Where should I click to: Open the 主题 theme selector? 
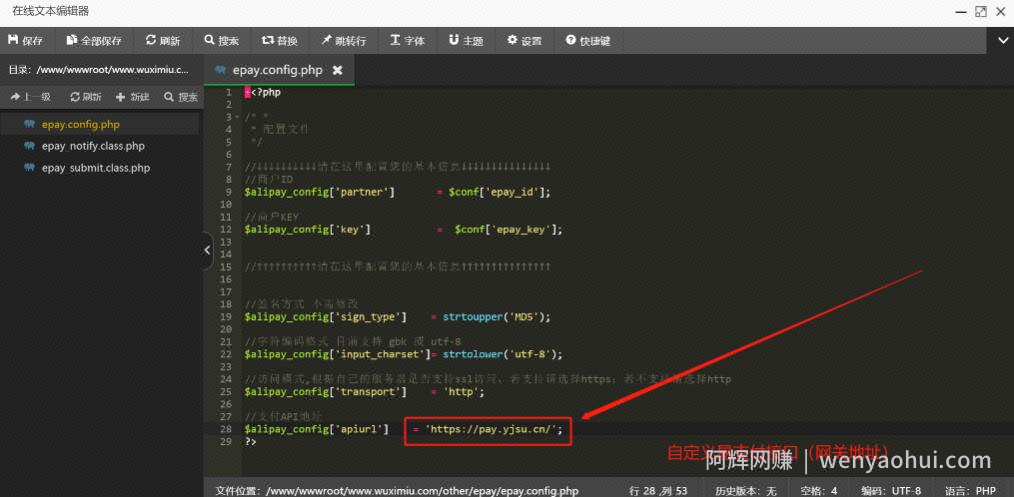point(466,41)
